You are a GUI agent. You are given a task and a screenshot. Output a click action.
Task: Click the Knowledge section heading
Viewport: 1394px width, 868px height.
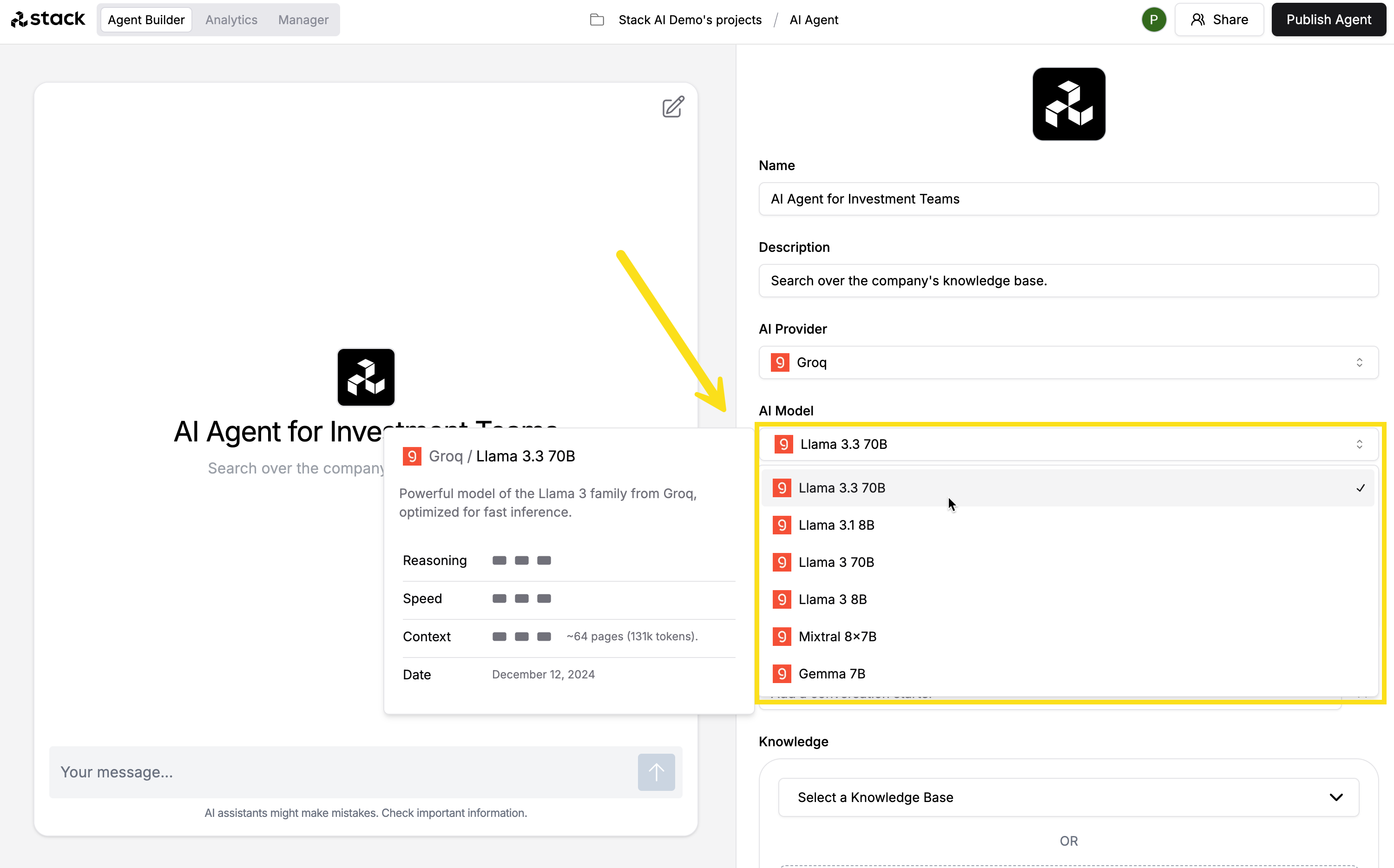tap(793, 742)
